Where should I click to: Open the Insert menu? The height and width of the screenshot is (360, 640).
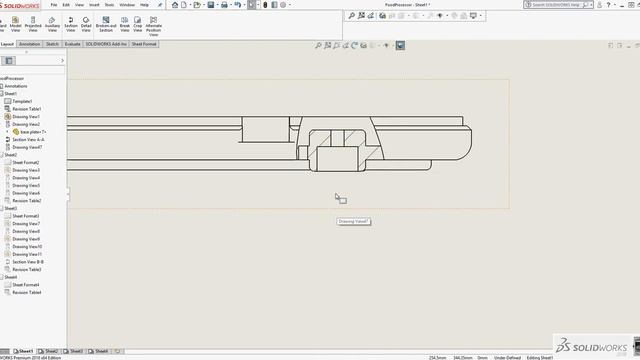[94, 5]
